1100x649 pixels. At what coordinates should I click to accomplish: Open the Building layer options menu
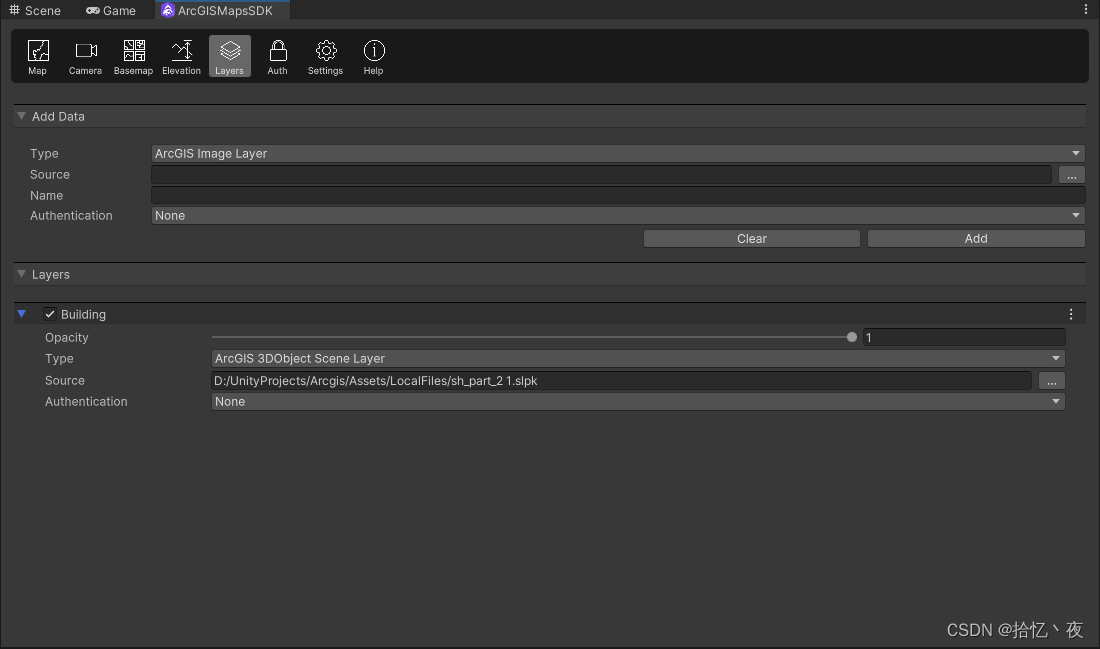point(1071,313)
